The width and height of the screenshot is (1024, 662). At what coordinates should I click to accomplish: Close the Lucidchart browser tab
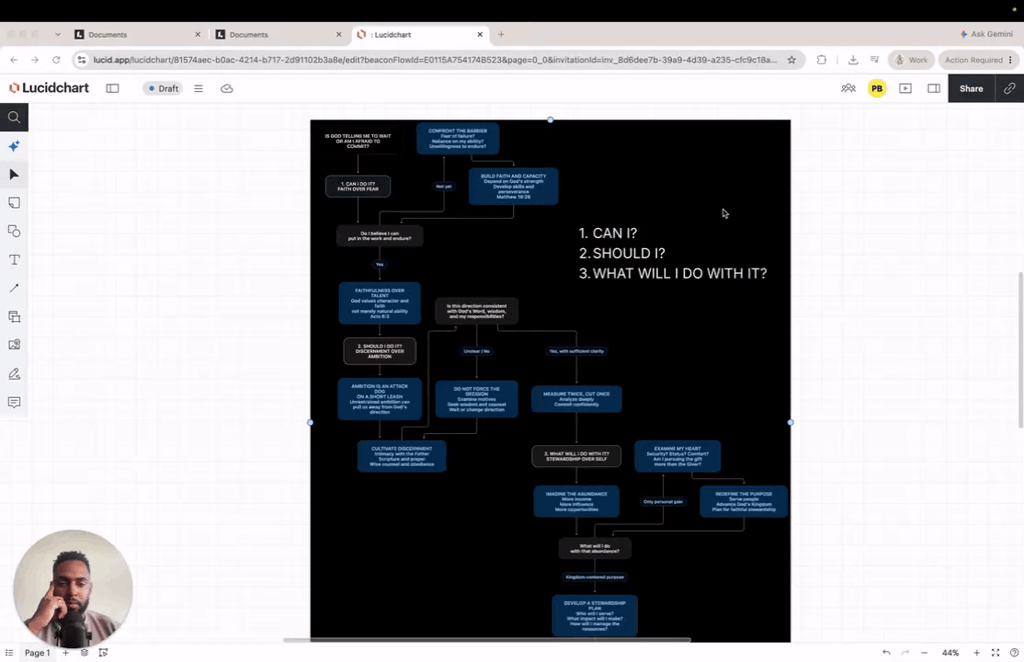click(x=480, y=35)
